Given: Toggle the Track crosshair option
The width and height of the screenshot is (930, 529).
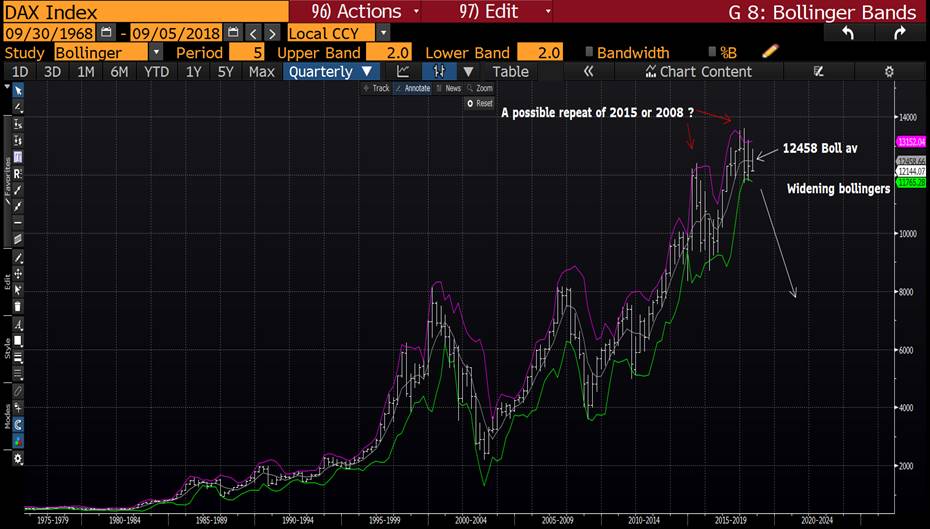Looking at the screenshot, I should pos(376,88).
